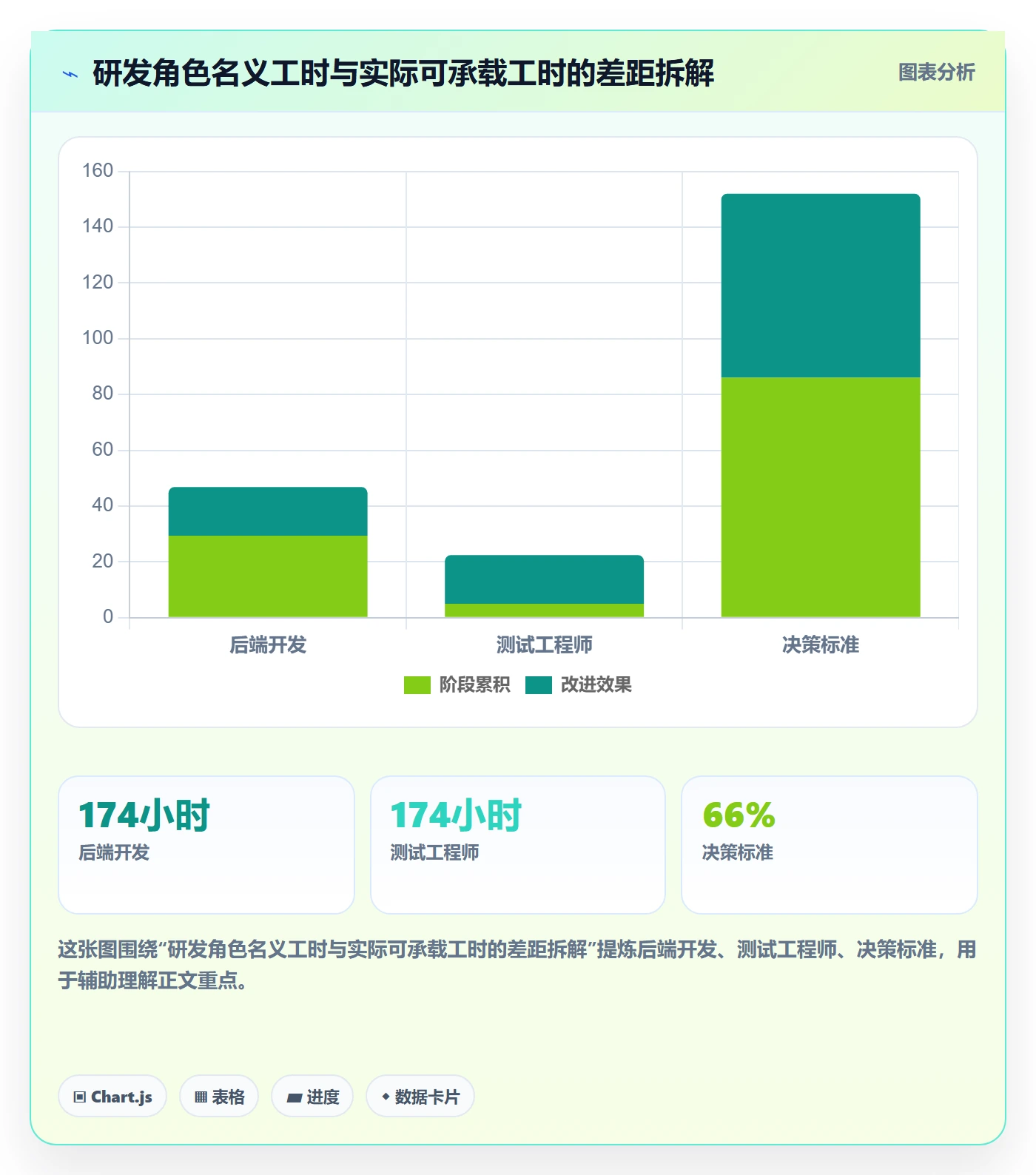Select the Chart.js tag chip
1036x1175 pixels.
coord(112,1097)
